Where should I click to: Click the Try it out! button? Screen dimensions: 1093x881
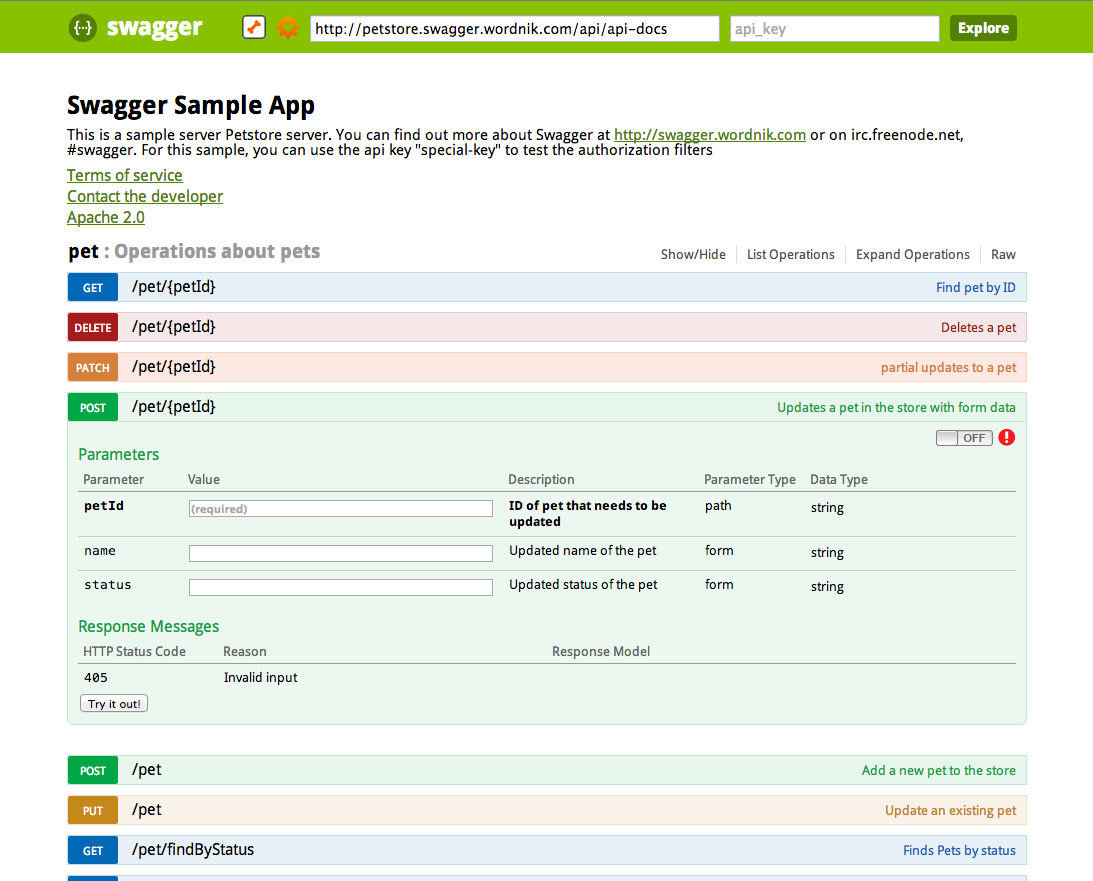[114, 703]
